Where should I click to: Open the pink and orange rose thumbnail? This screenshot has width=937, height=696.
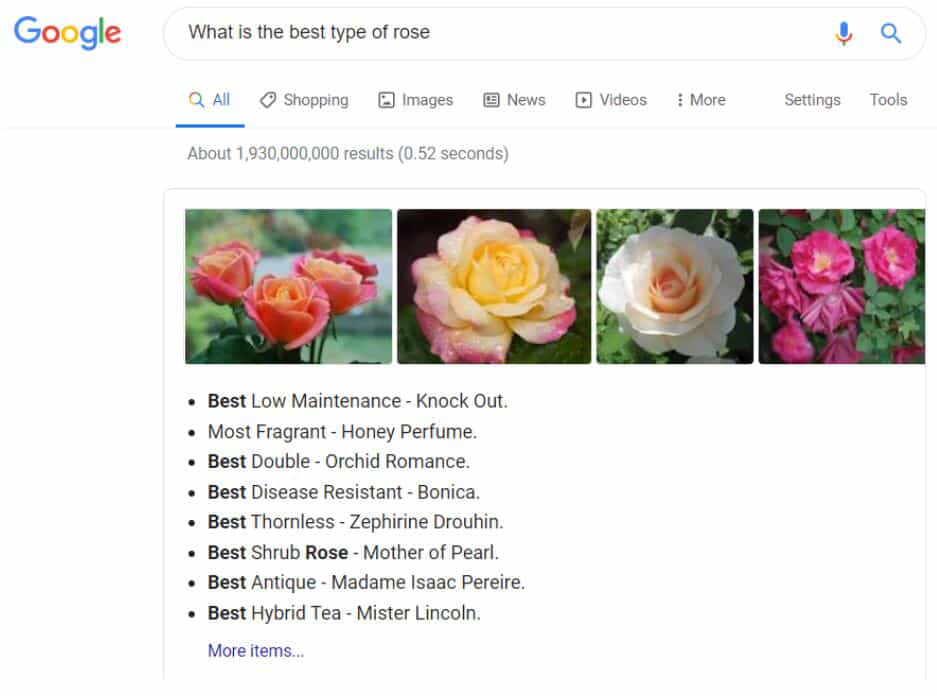click(x=288, y=286)
